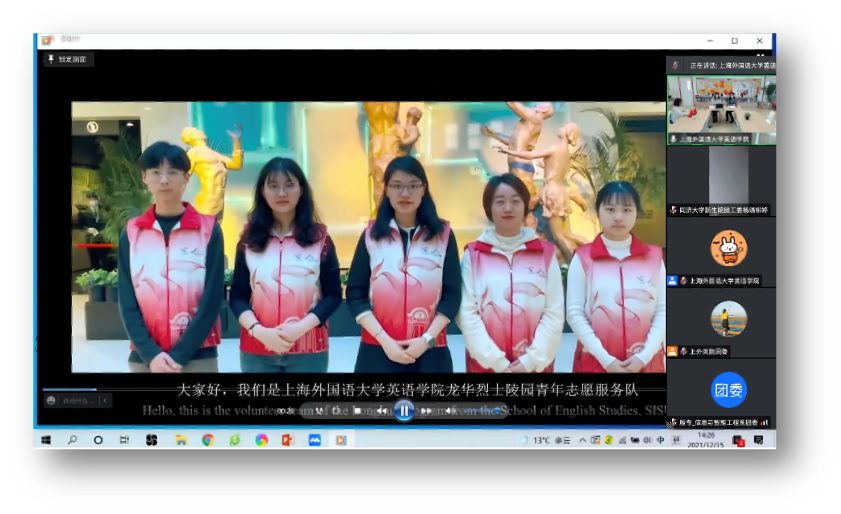Click the video progress bar above input box
Screen dimensions: 841x514
(x=70, y=390)
